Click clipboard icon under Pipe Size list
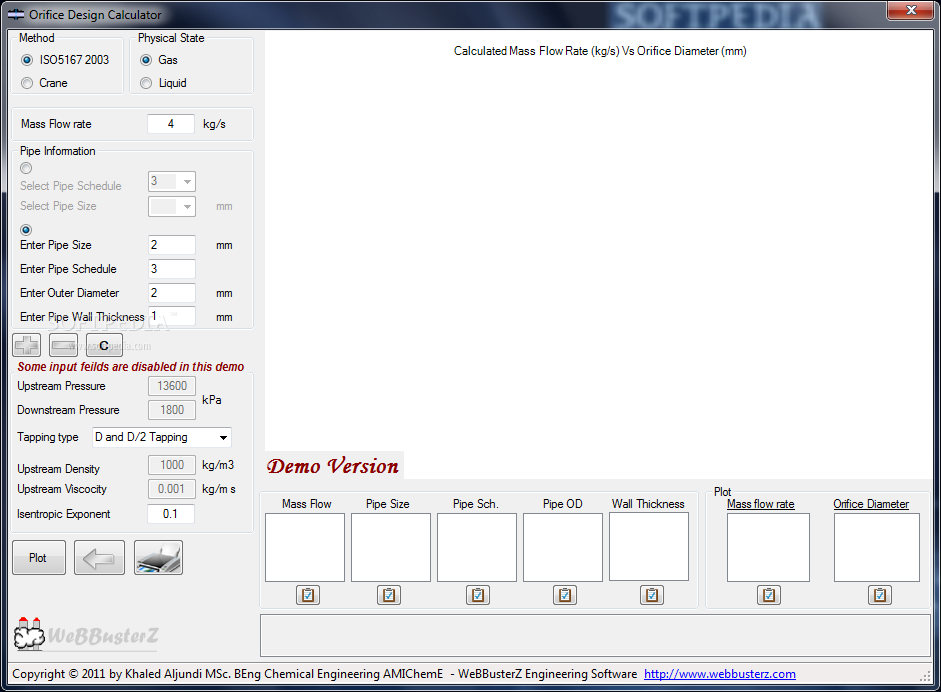Viewport: 941px width, 692px height. click(x=389, y=595)
